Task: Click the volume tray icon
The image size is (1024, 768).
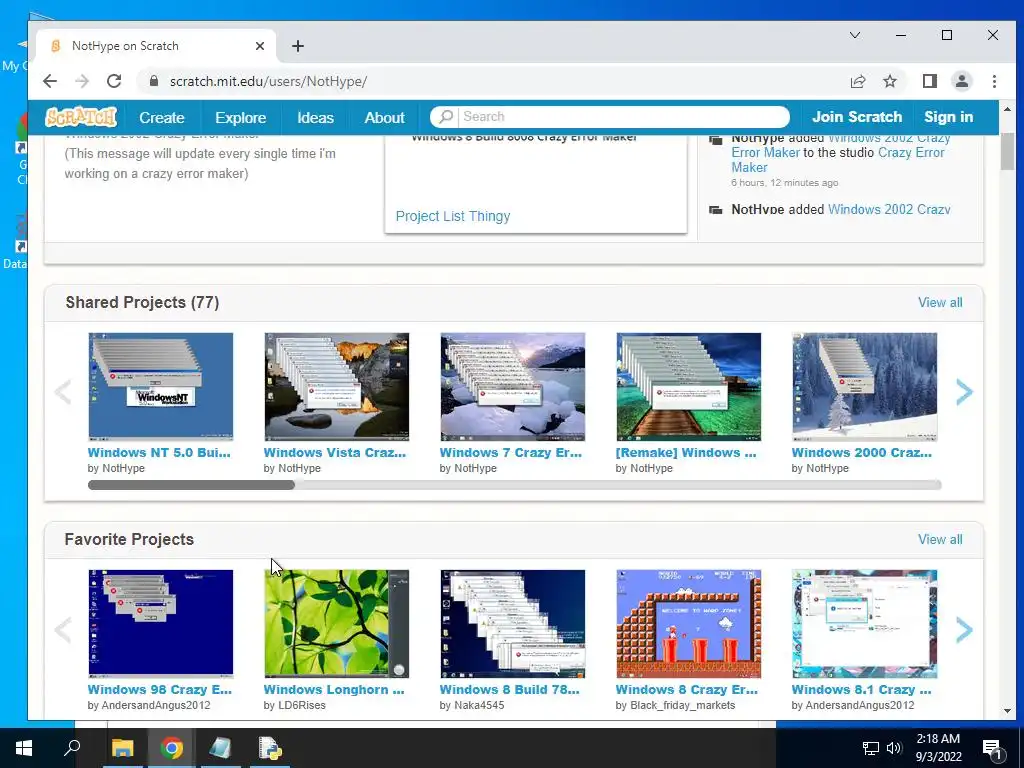Action: [894, 748]
